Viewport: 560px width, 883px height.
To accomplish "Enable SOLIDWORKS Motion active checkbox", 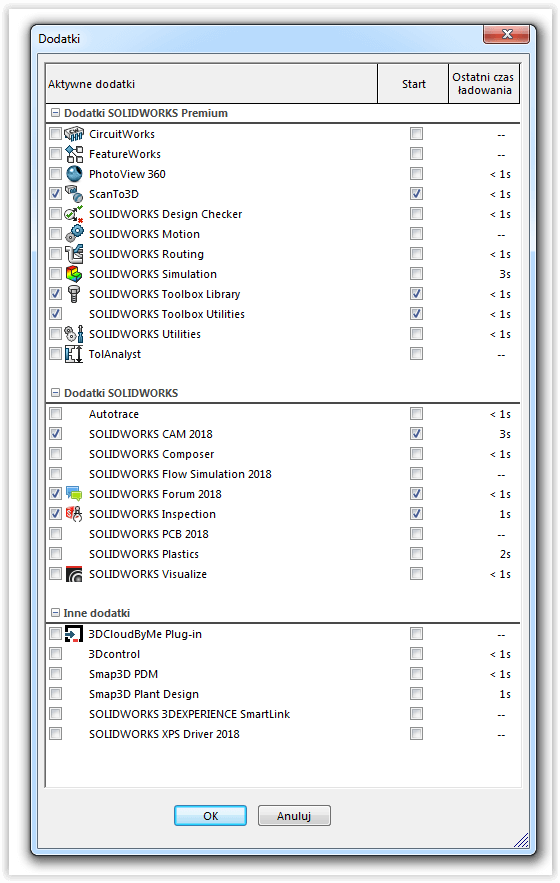I will [55, 234].
